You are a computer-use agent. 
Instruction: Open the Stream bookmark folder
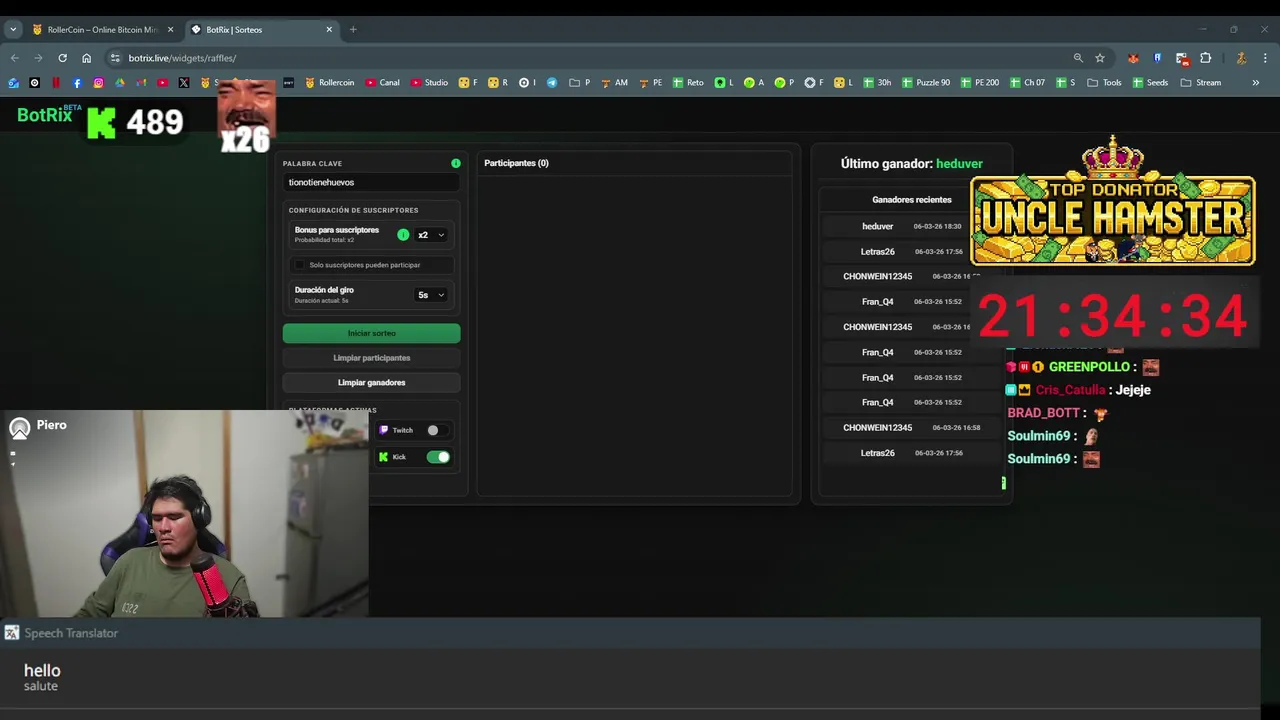(1201, 83)
